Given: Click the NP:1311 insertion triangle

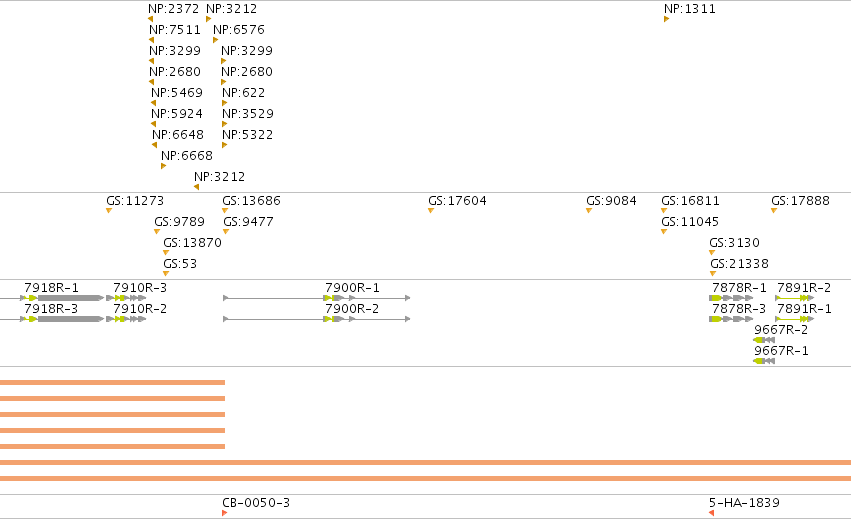Looking at the screenshot, I should [x=666, y=19].
